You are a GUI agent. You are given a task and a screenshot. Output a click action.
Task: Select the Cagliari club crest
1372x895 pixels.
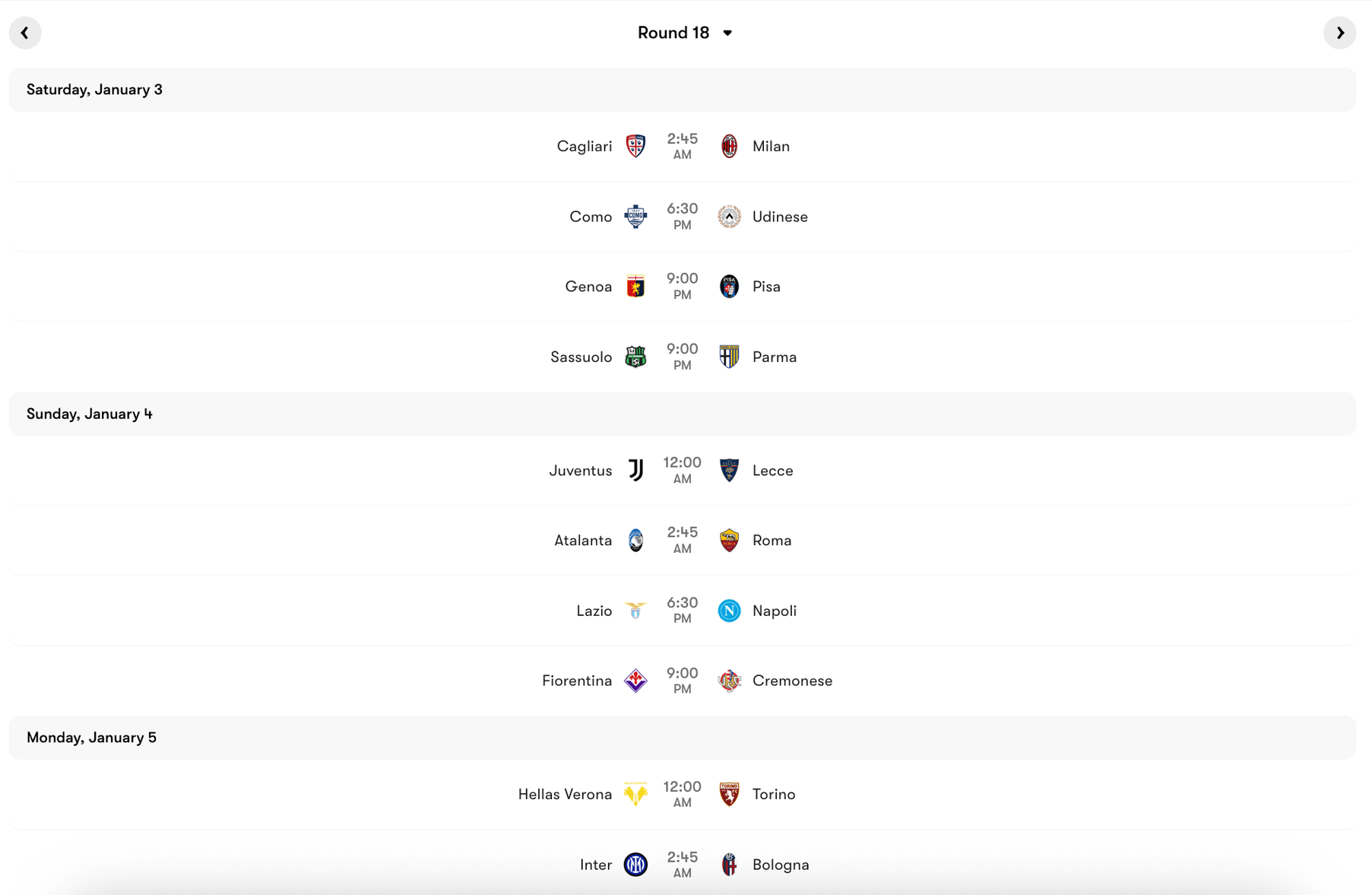[635, 146]
